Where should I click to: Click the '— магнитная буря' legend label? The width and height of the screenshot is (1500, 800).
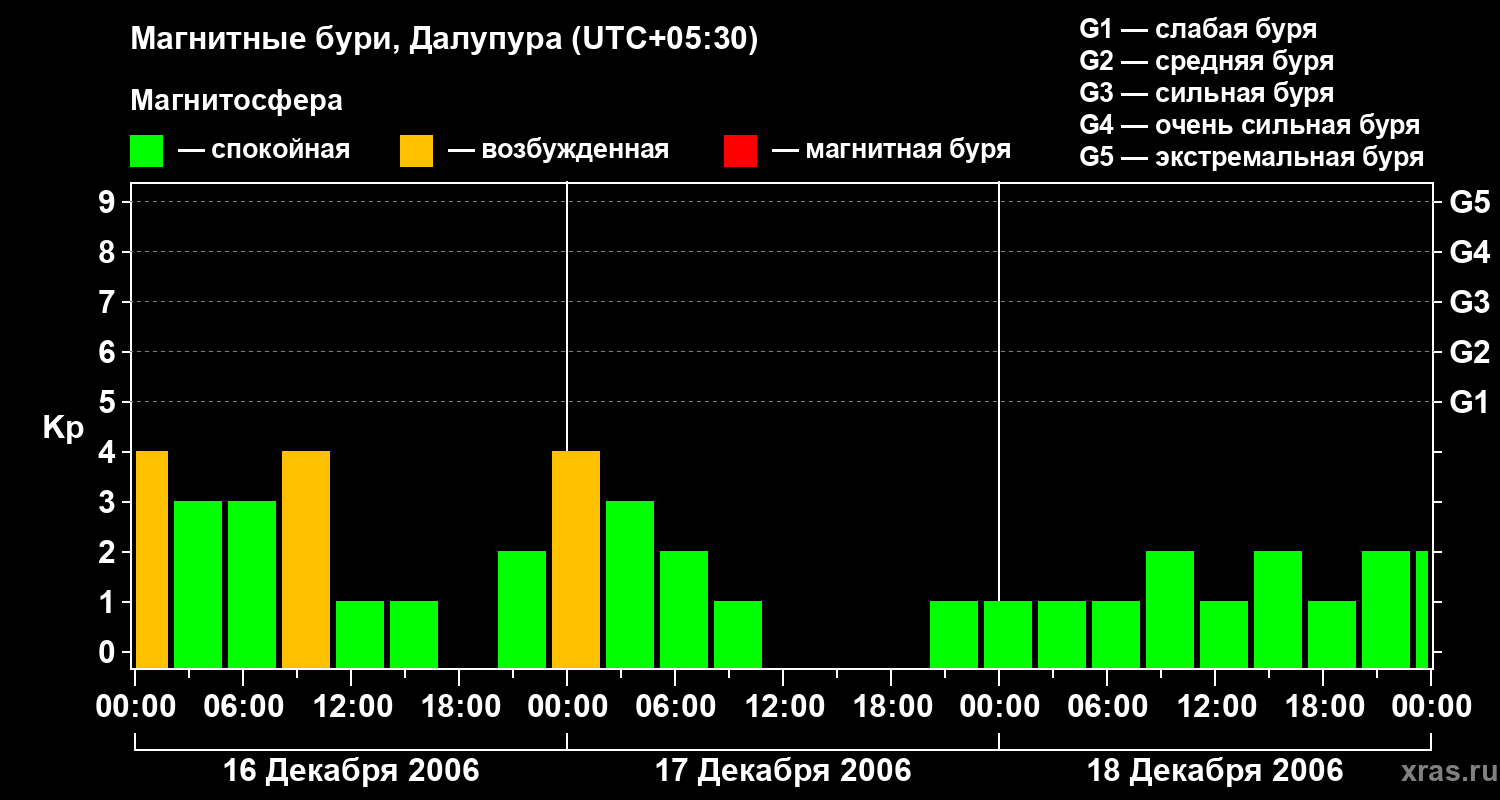[x=892, y=150]
